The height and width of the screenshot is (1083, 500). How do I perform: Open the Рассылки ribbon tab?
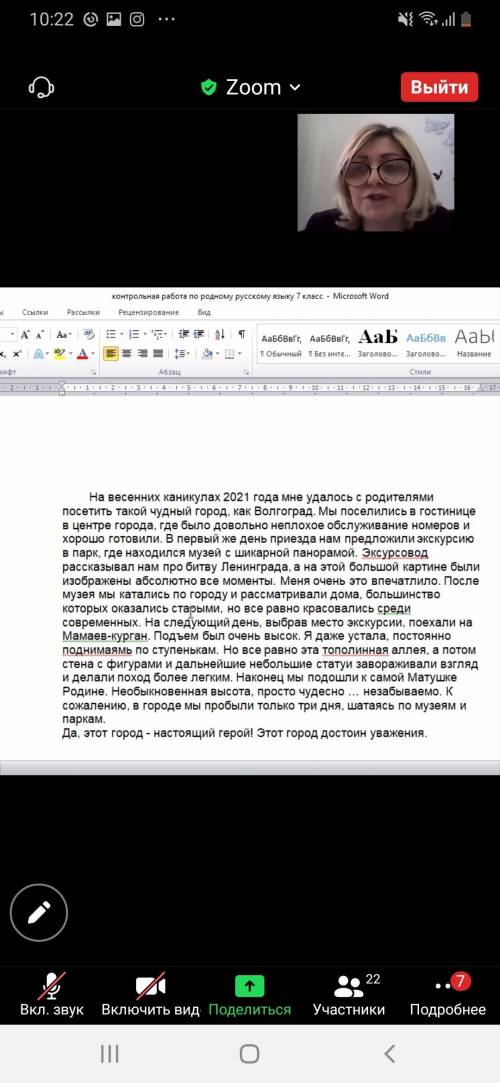pos(84,312)
